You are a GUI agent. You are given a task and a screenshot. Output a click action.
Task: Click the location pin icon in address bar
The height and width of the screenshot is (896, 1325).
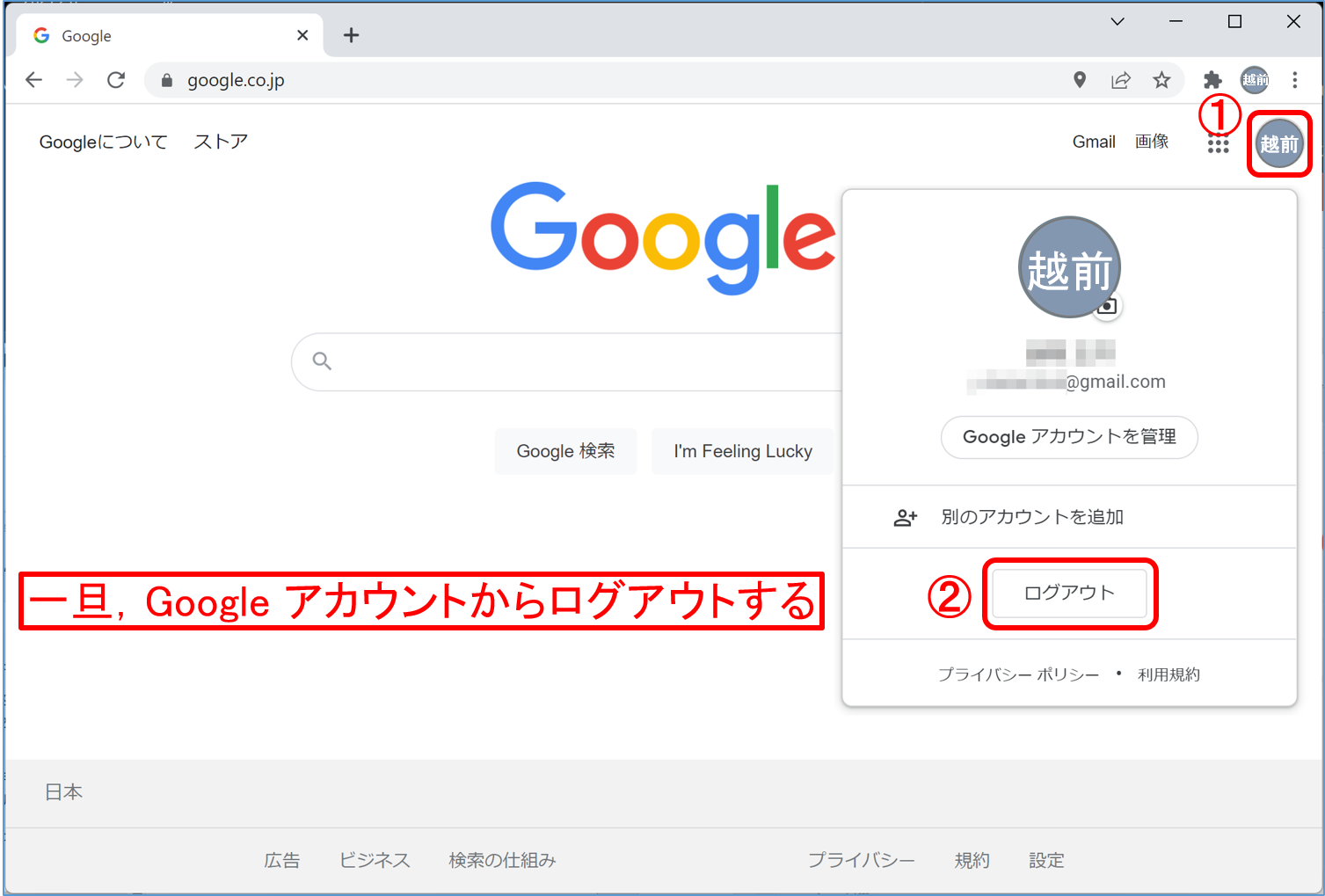coord(1080,80)
